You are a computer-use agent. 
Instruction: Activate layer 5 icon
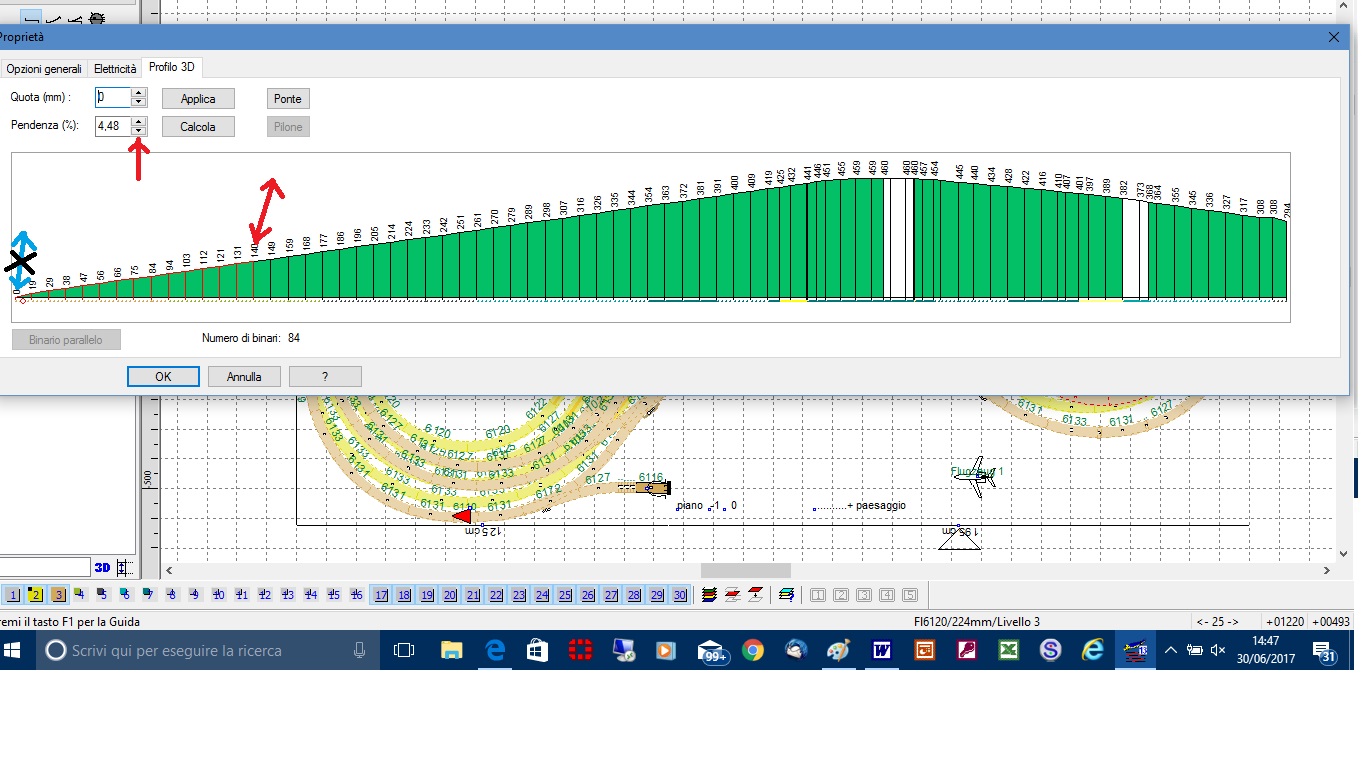point(102,595)
